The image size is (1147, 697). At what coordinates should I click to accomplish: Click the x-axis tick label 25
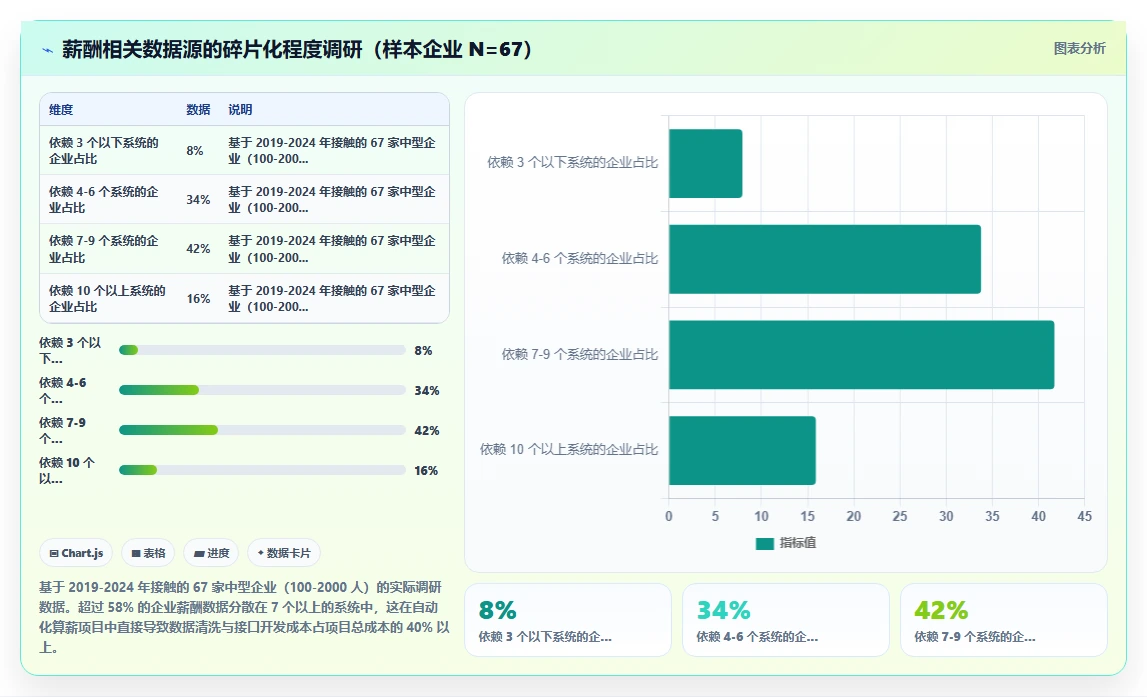pyautogui.click(x=900, y=516)
